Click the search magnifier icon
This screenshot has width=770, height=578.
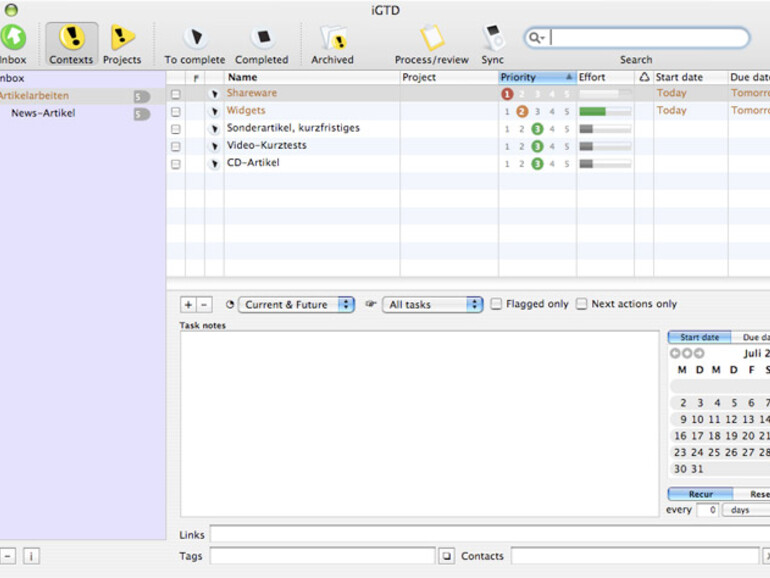[x=535, y=38]
